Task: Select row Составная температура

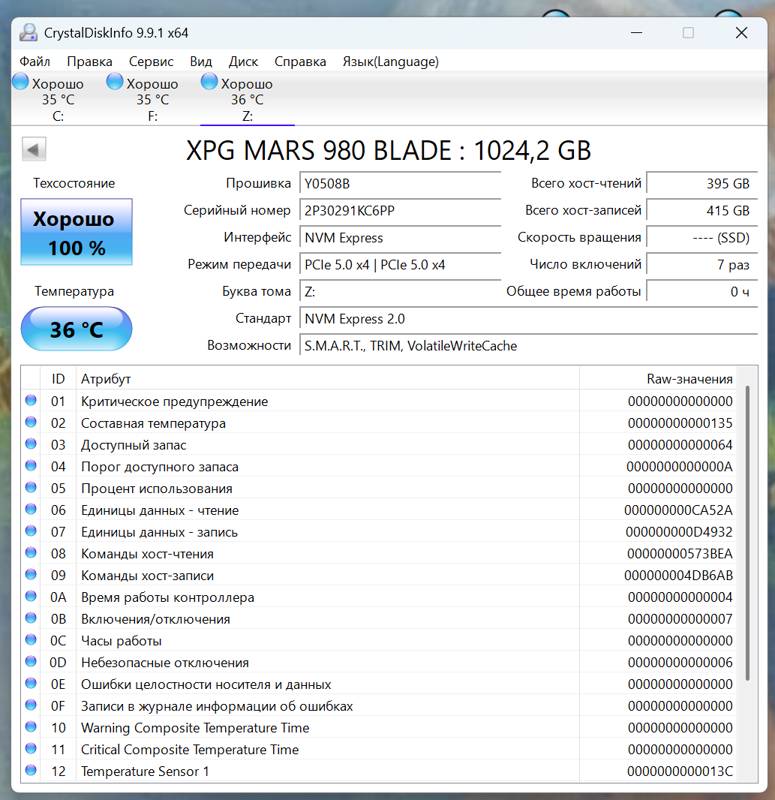Action: coord(379,423)
